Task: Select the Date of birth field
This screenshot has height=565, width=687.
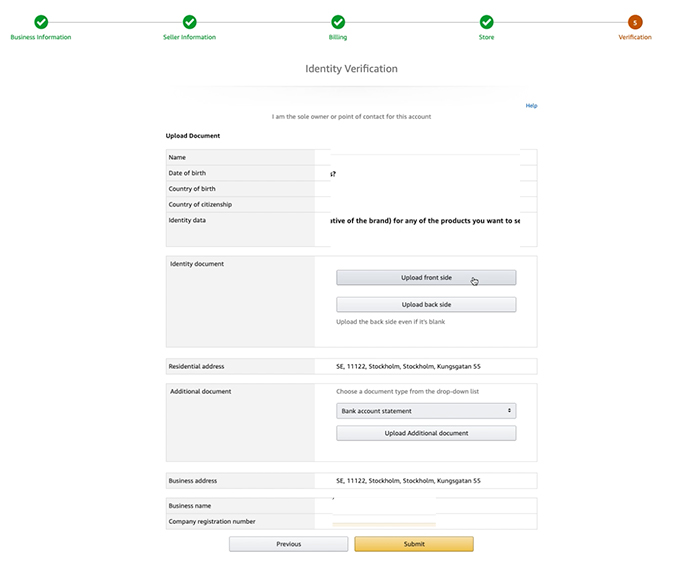Action: point(425,173)
